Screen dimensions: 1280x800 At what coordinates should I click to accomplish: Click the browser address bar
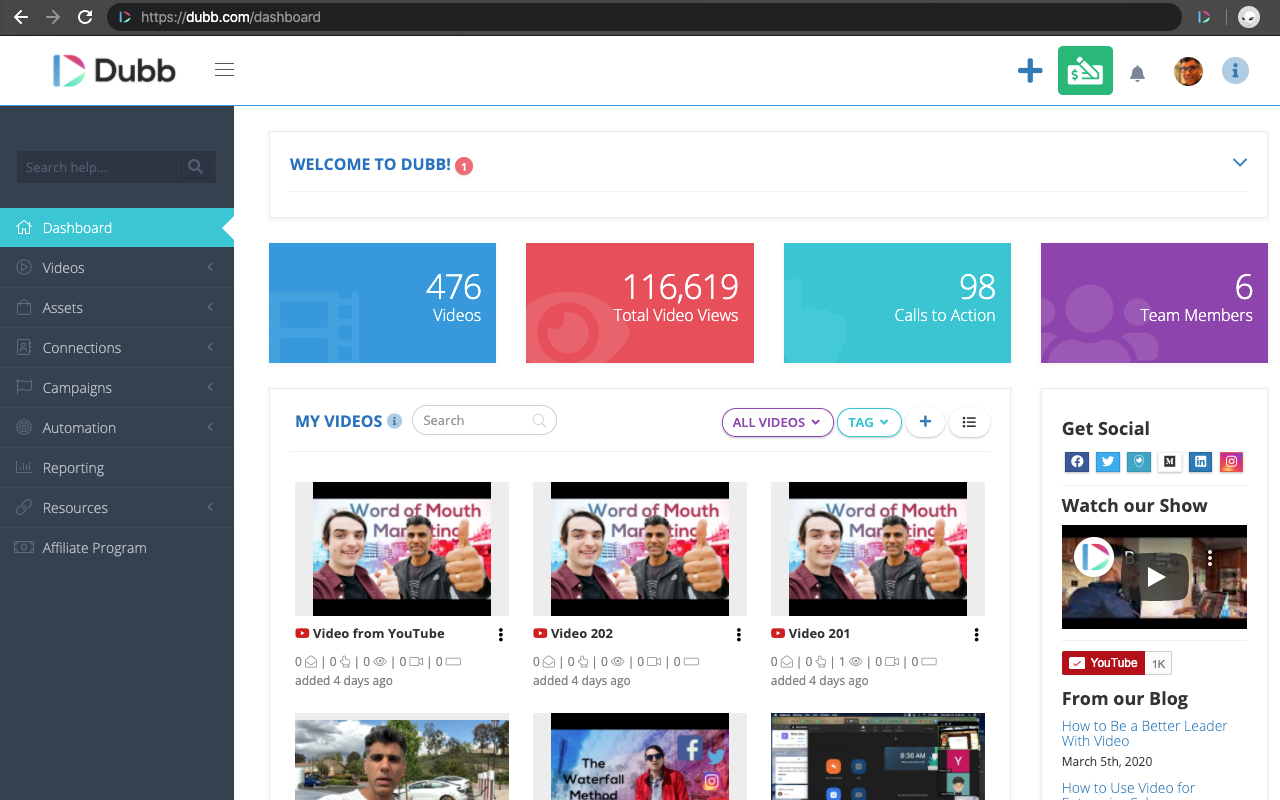tap(644, 17)
